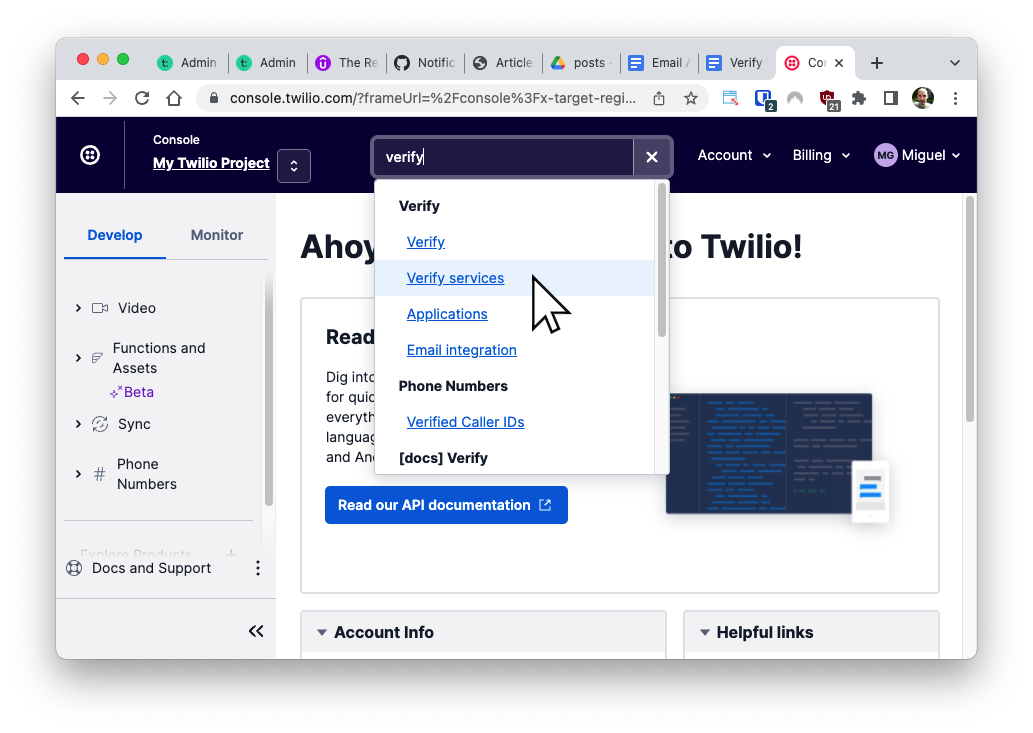Open the Chrome profile avatar
The width and height of the screenshot is (1033, 733).
click(x=923, y=99)
